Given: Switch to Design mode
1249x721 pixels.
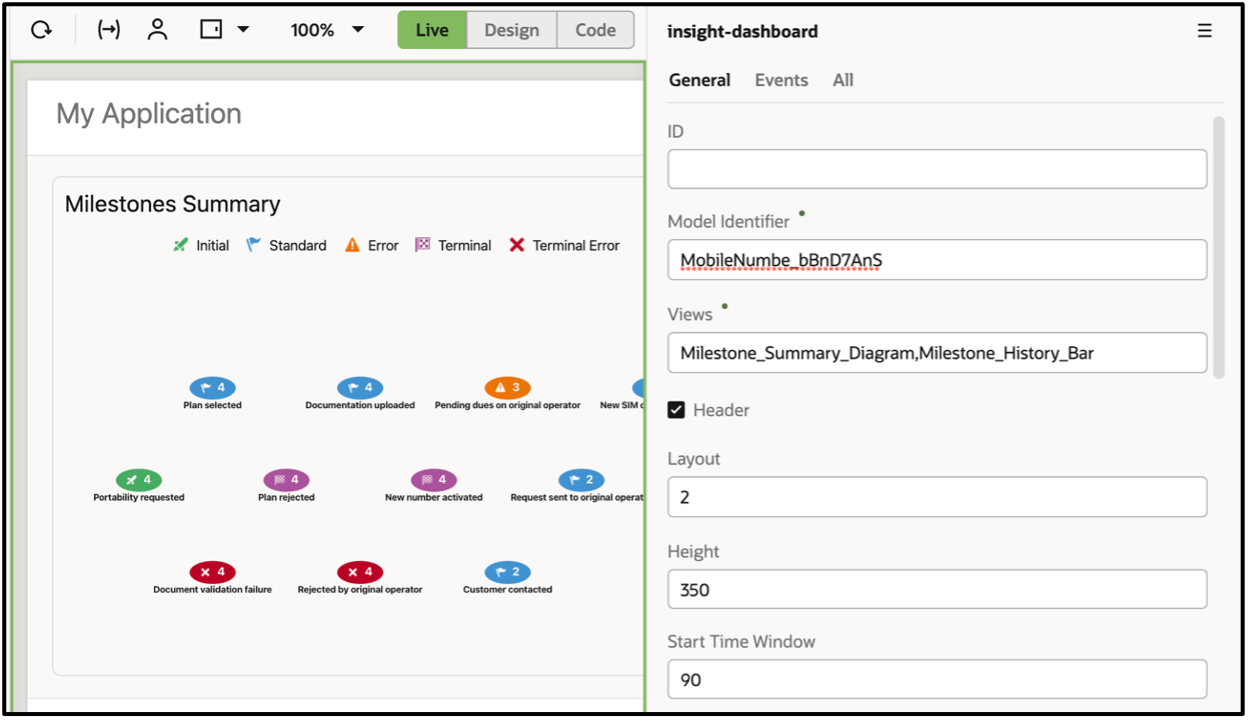Looking at the screenshot, I should pyautogui.click(x=511, y=29).
